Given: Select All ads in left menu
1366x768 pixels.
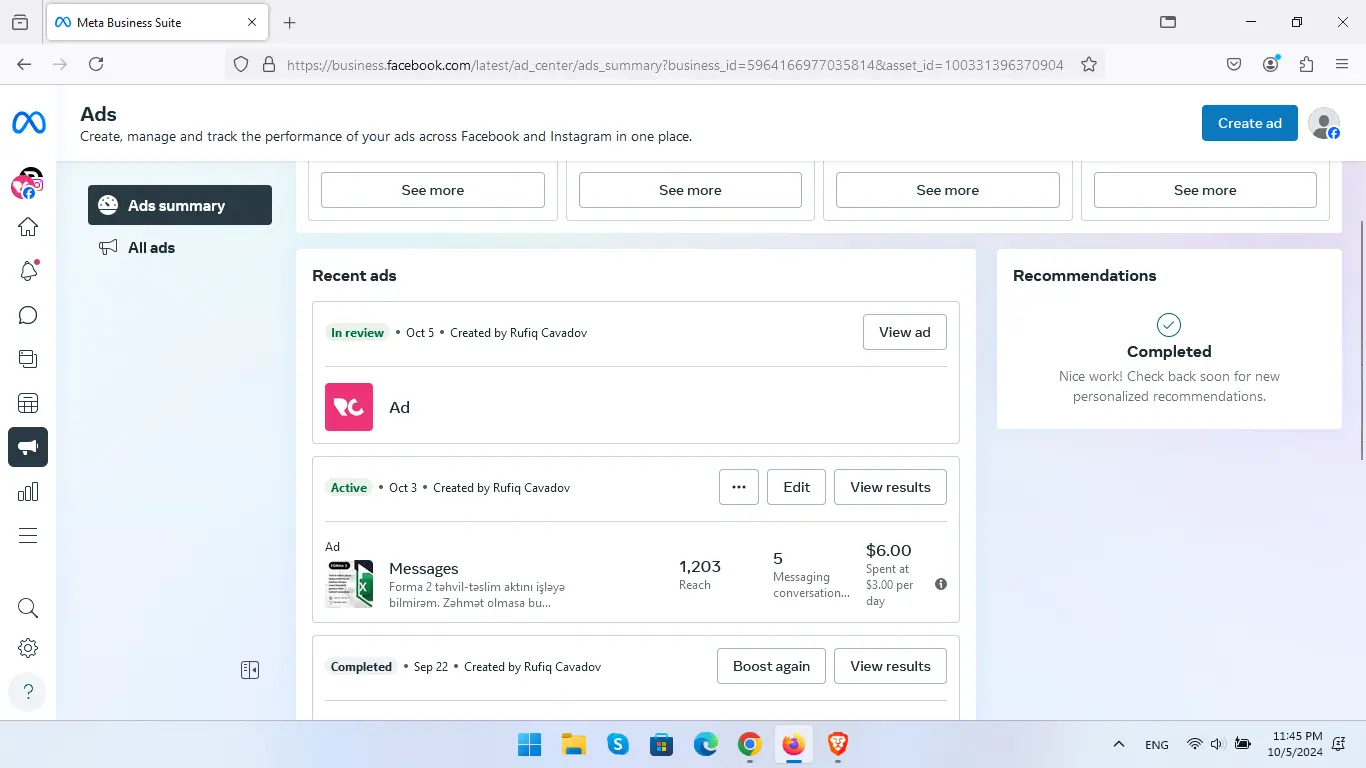Looking at the screenshot, I should pyautogui.click(x=180, y=247).
